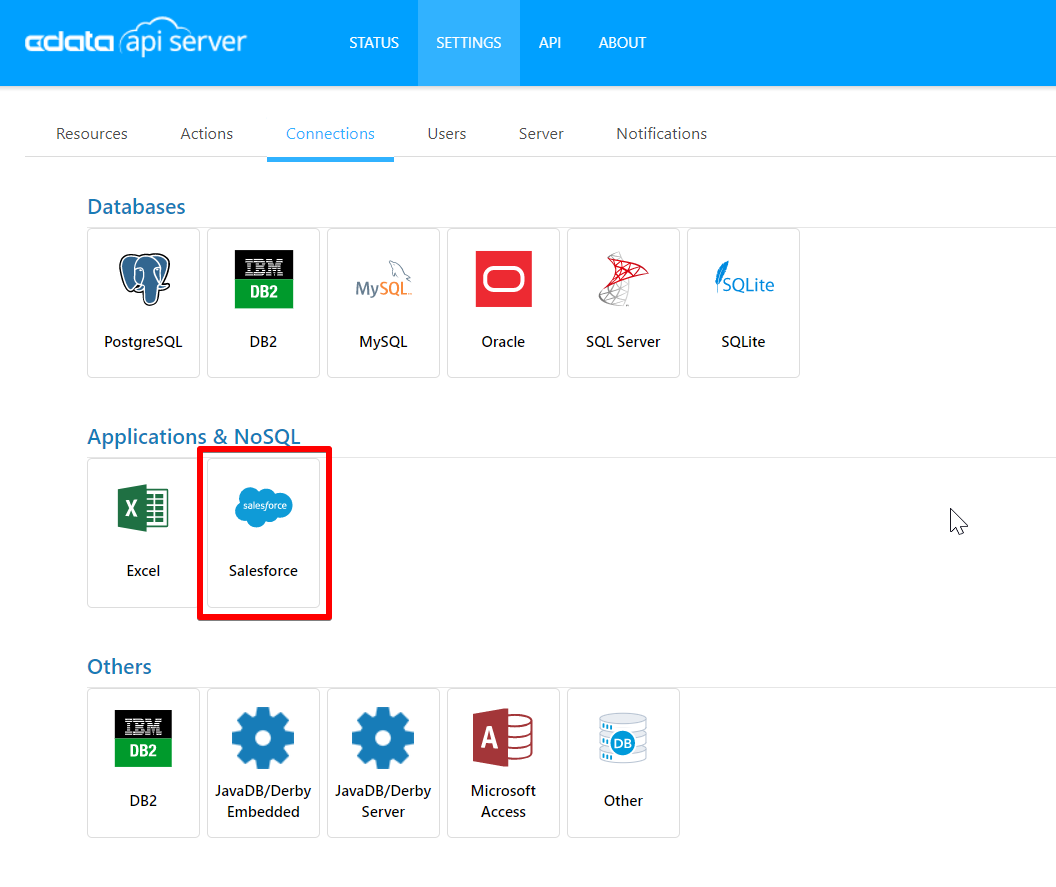Click the Applications & NoSQL heading
Image resolution: width=1056 pixels, height=887 pixels.
point(194,436)
